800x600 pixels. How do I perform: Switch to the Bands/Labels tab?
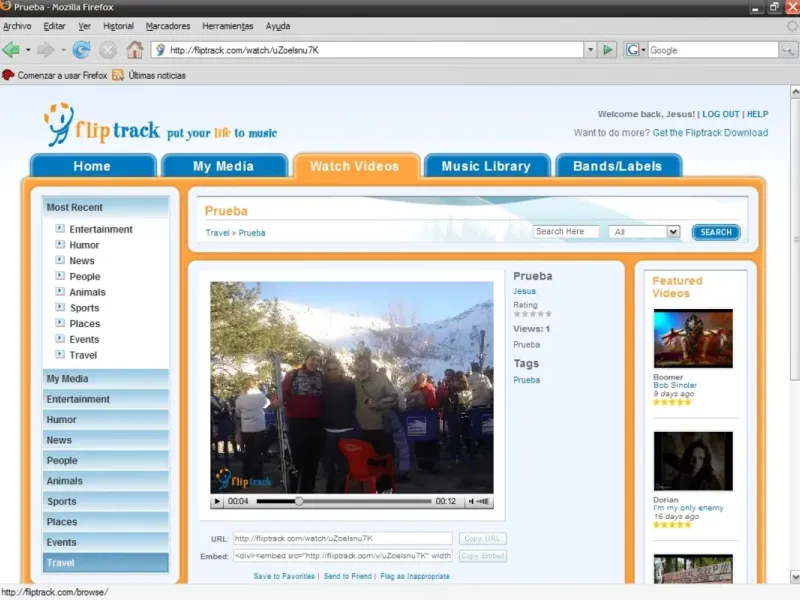click(x=618, y=166)
